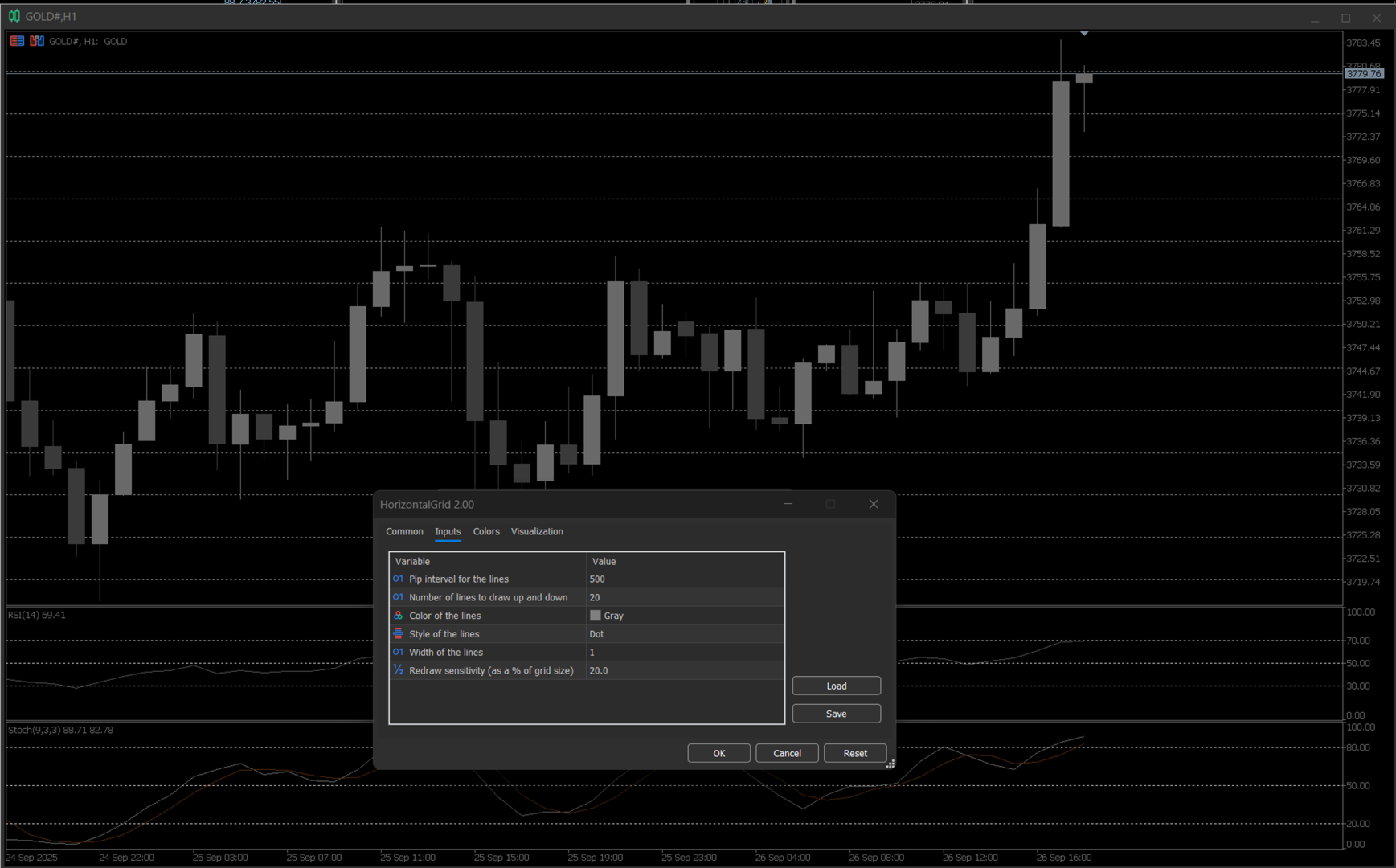
Task: Confirm the dialog with OK
Action: [x=718, y=753]
